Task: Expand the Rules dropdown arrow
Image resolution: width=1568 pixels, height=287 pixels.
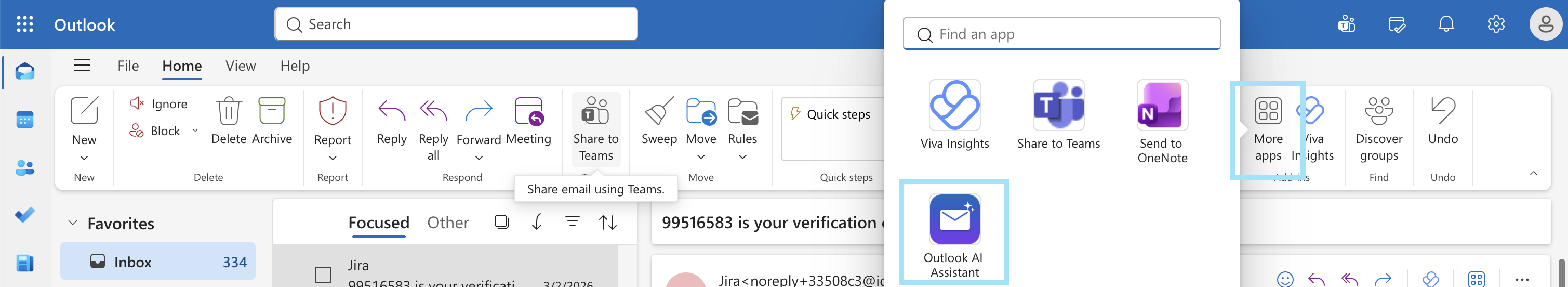Action: pyautogui.click(x=742, y=157)
